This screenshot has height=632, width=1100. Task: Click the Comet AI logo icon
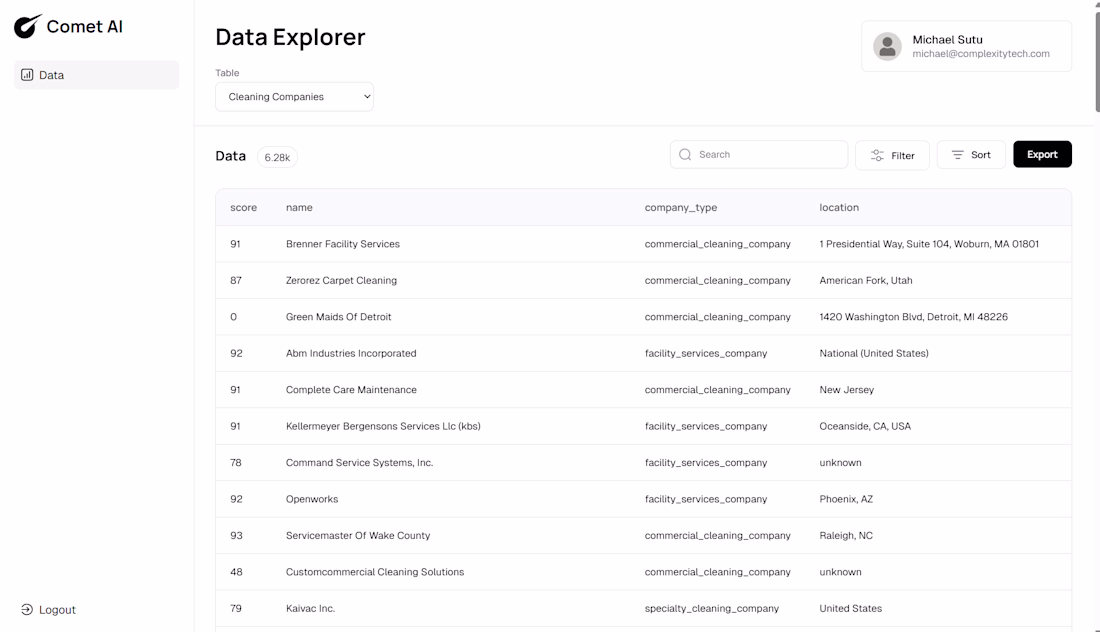[28, 27]
